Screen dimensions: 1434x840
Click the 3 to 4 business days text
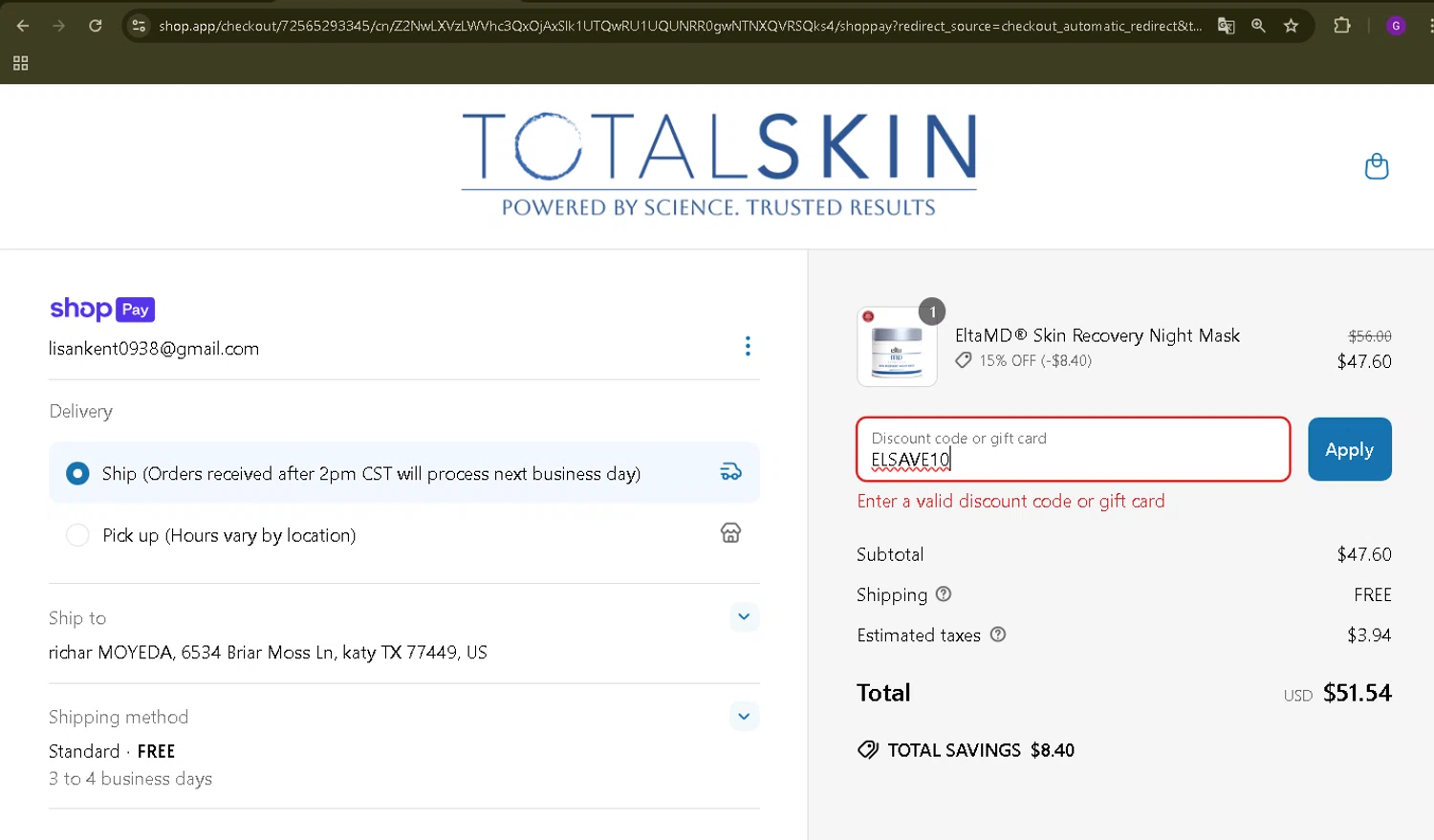pyautogui.click(x=130, y=779)
